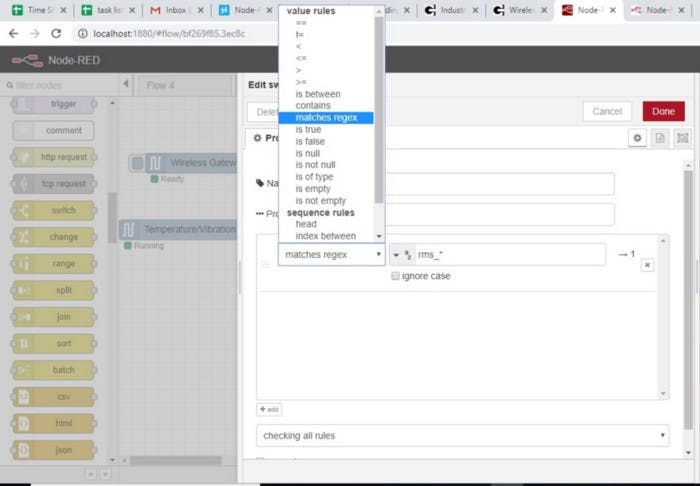Image resolution: width=700 pixels, height=486 pixels.
Task: Enable the ignore case checkbox
Action: [x=396, y=276]
